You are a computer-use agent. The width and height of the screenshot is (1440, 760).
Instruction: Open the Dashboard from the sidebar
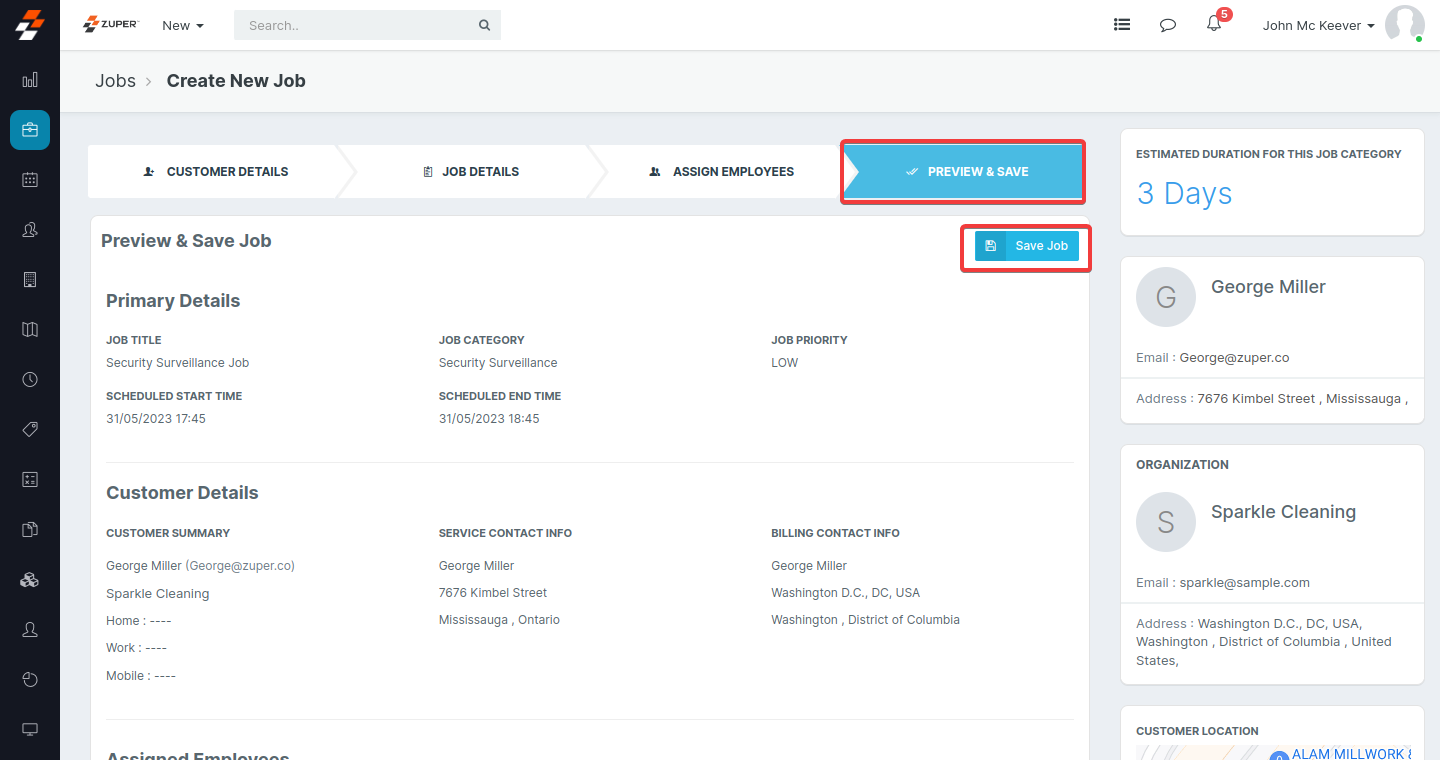[x=29, y=80]
